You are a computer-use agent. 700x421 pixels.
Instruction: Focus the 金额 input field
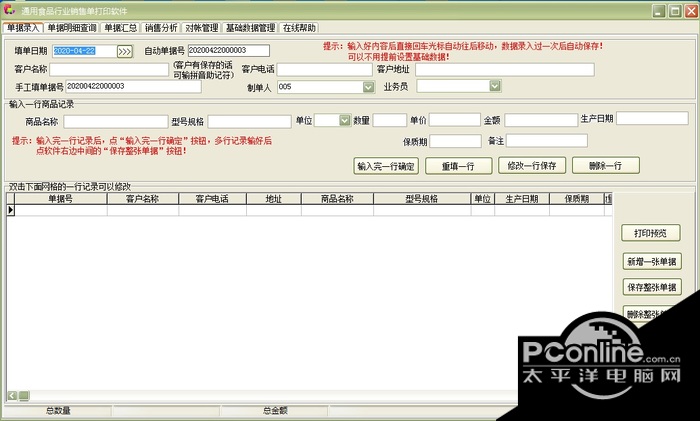tap(542, 120)
